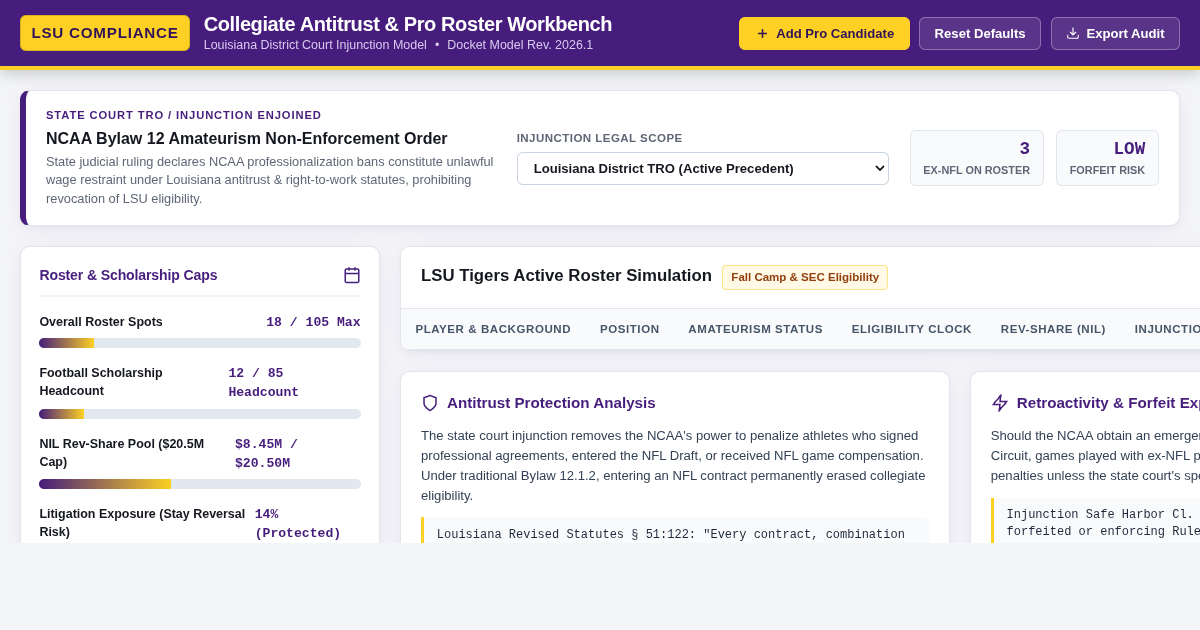The height and width of the screenshot is (630, 1200).
Task: Click the lightning bolt icon beside Retroactivity heading
Action: 1000,403
